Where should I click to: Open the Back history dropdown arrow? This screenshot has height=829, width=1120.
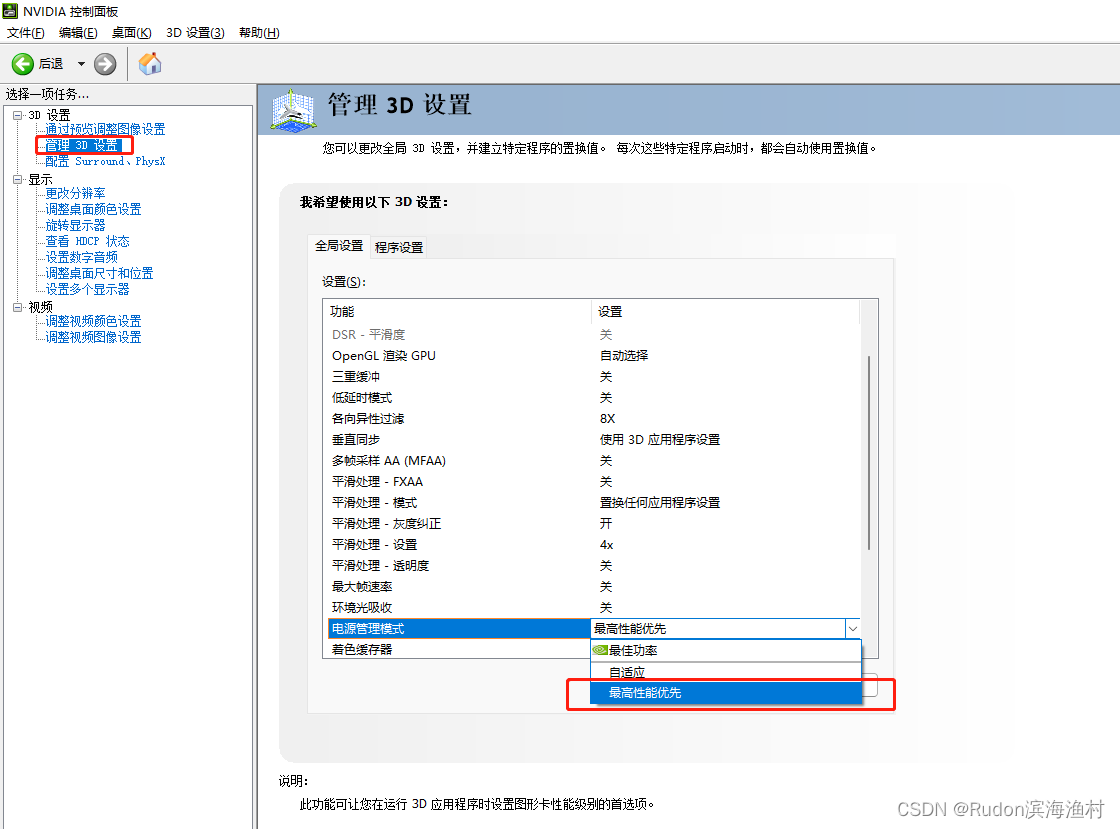pos(81,64)
